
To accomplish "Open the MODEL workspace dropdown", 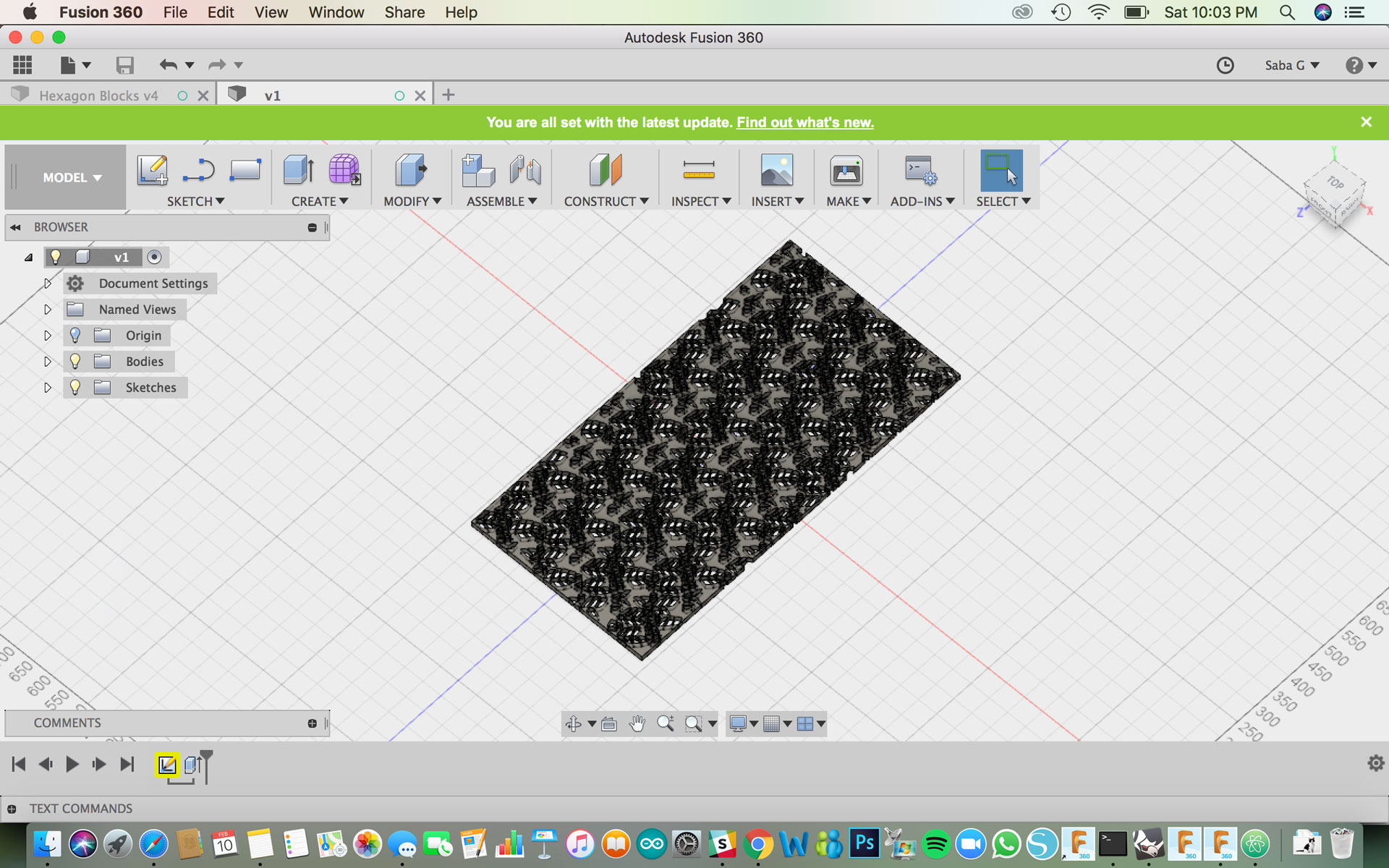I will click(71, 177).
